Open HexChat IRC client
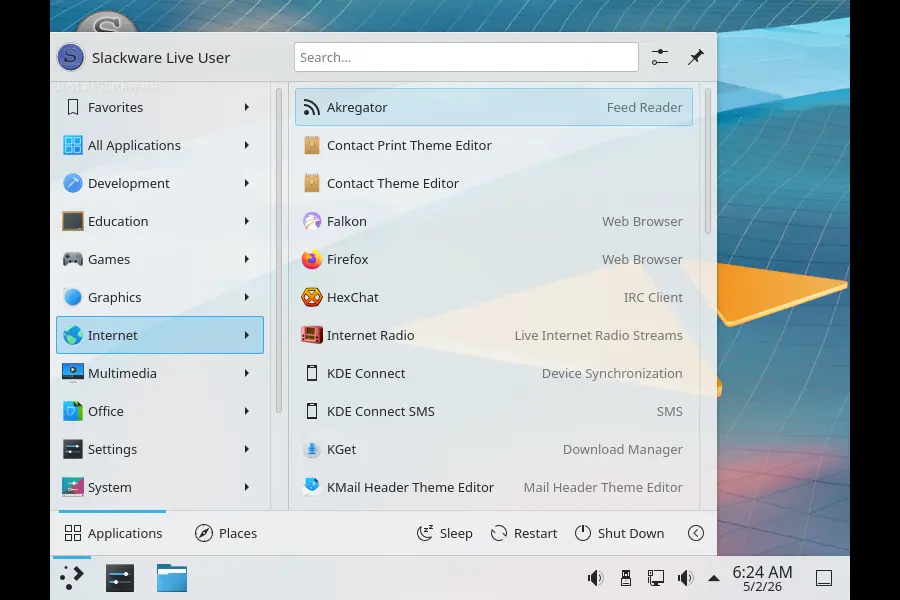 coord(494,297)
